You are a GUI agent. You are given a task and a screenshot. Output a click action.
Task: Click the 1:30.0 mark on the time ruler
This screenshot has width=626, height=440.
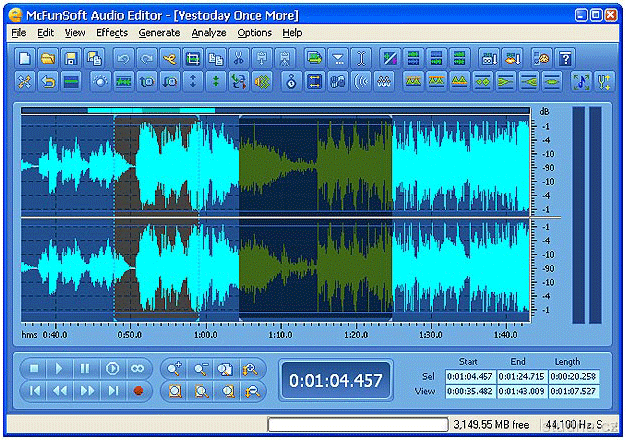pyautogui.click(x=431, y=335)
